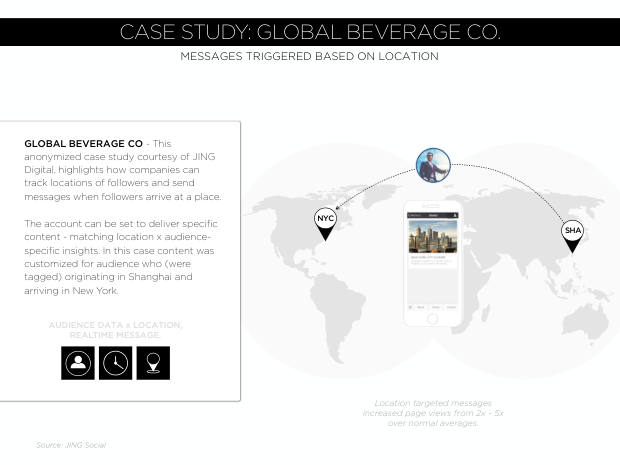Click the location pin icon tile
This screenshot has width=620, height=465.
tap(153, 363)
